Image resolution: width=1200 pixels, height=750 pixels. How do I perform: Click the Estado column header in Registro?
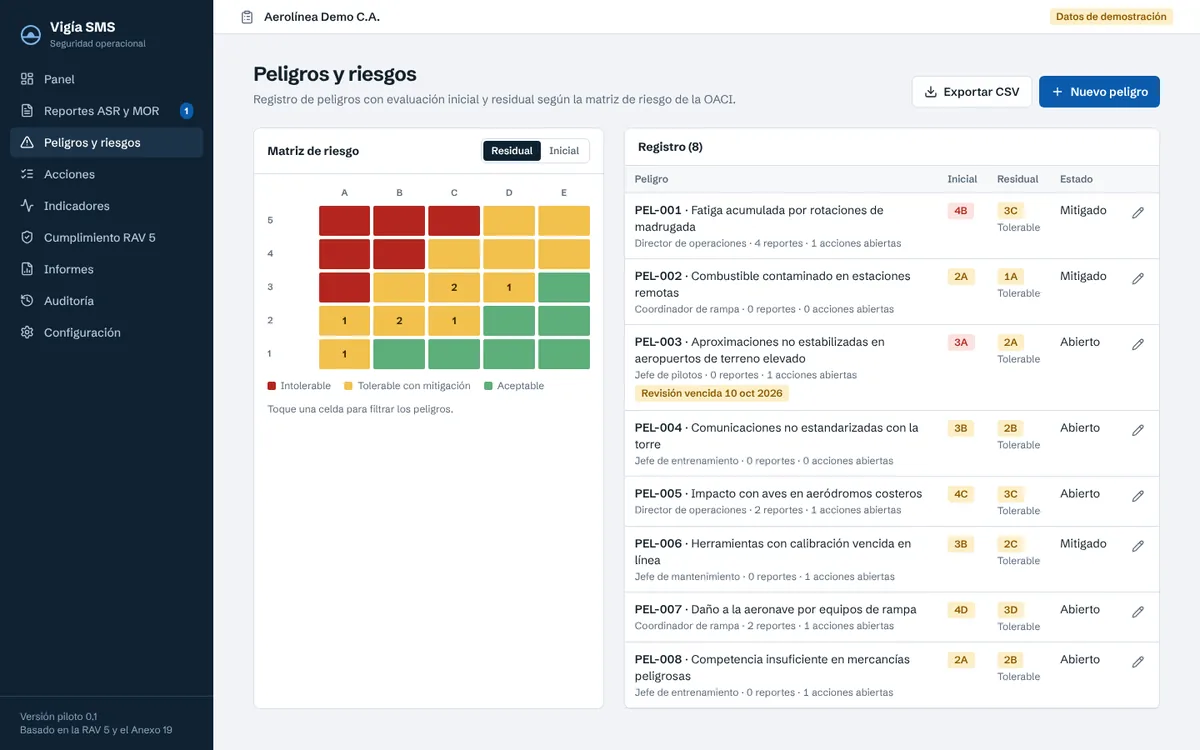pos(1076,179)
